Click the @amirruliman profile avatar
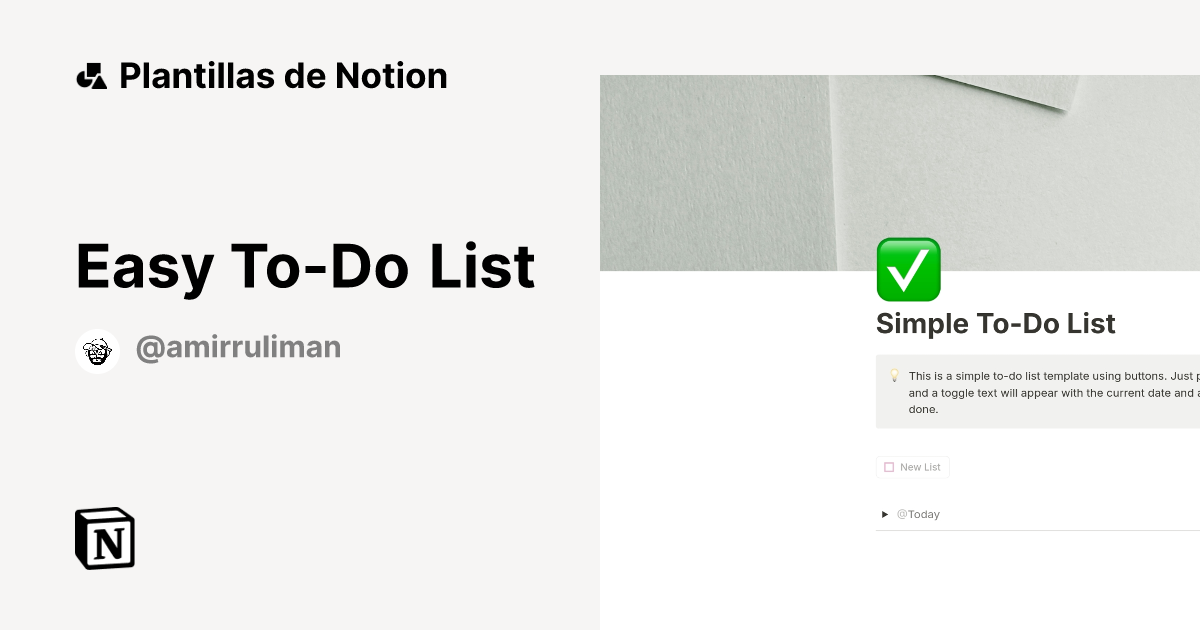Screen dimensions: 1200x630 pyautogui.click(x=97, y=350)
